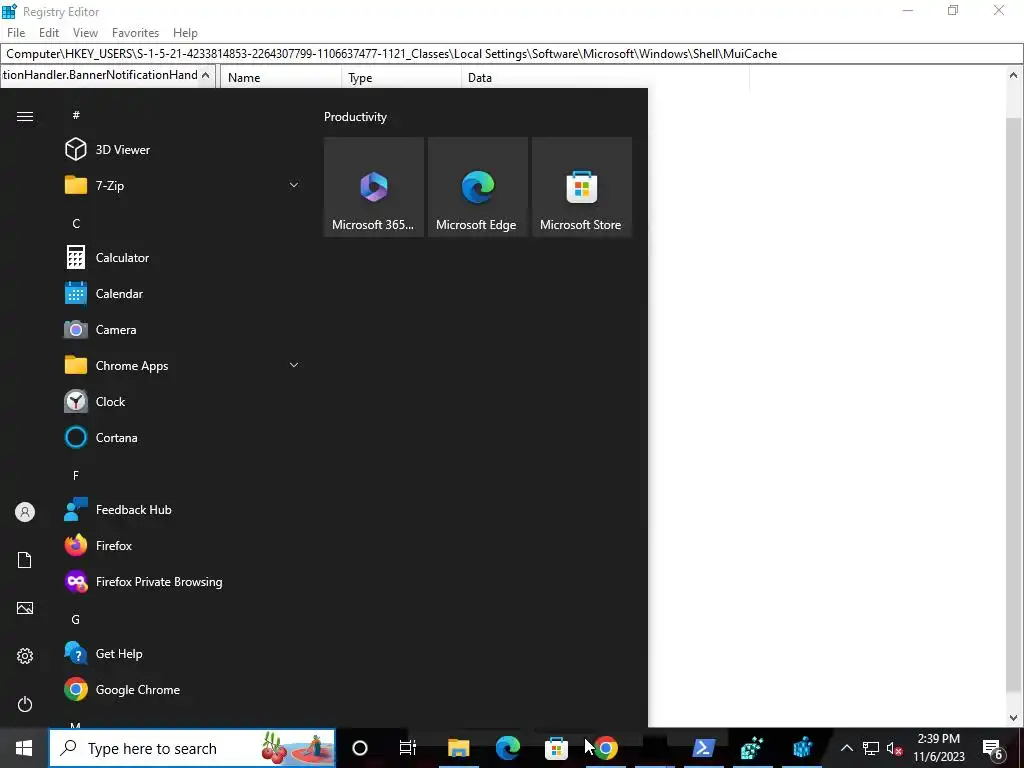Expand the 7-Zip folder chevron
The image size is (1024, 768).
tap(294, 185)
